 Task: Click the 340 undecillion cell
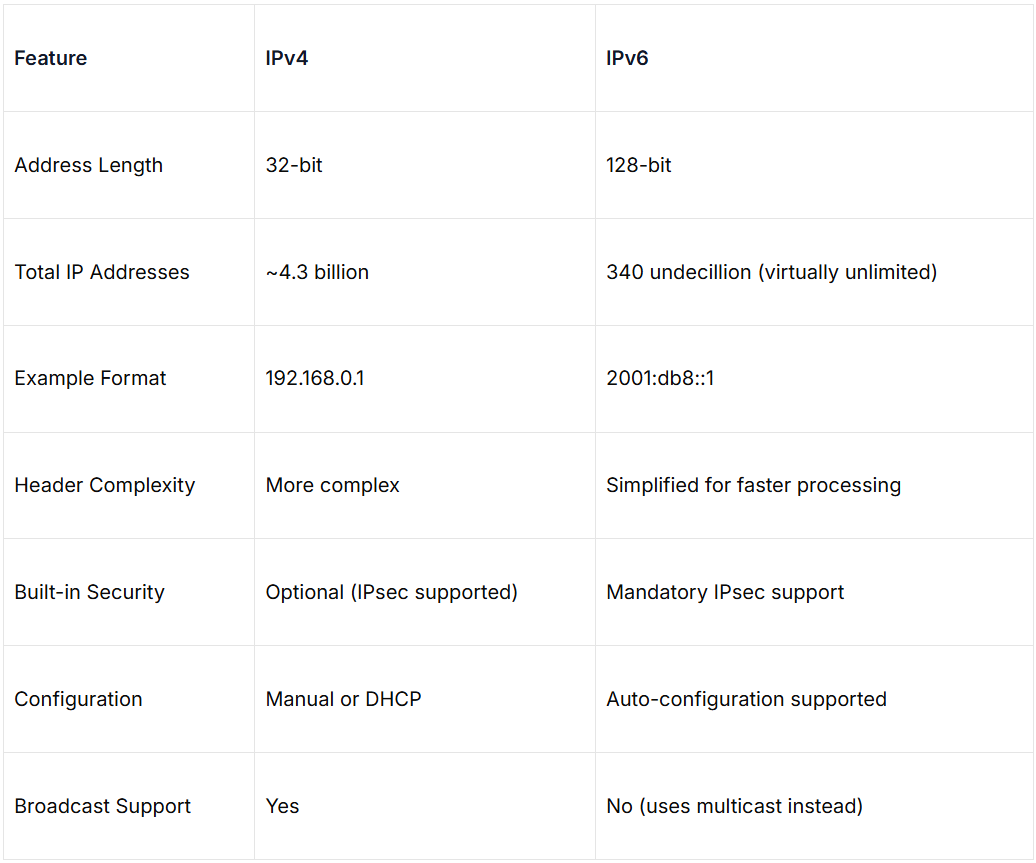click(x=771, y=272)
